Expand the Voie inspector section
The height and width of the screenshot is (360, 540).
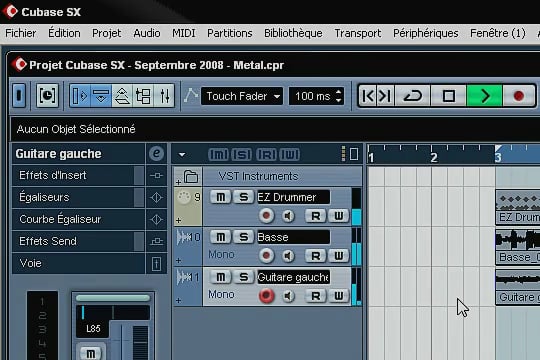coord(78,263)
